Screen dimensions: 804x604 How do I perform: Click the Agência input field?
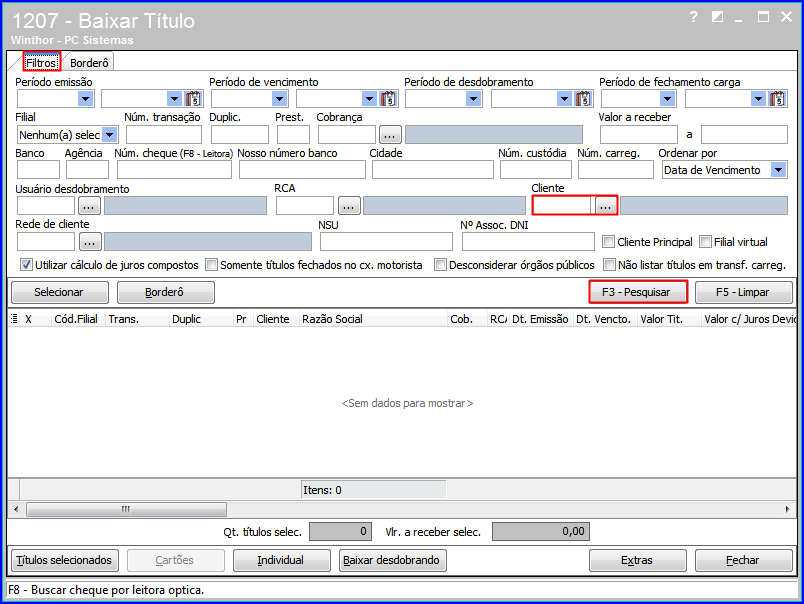(87, 170)
